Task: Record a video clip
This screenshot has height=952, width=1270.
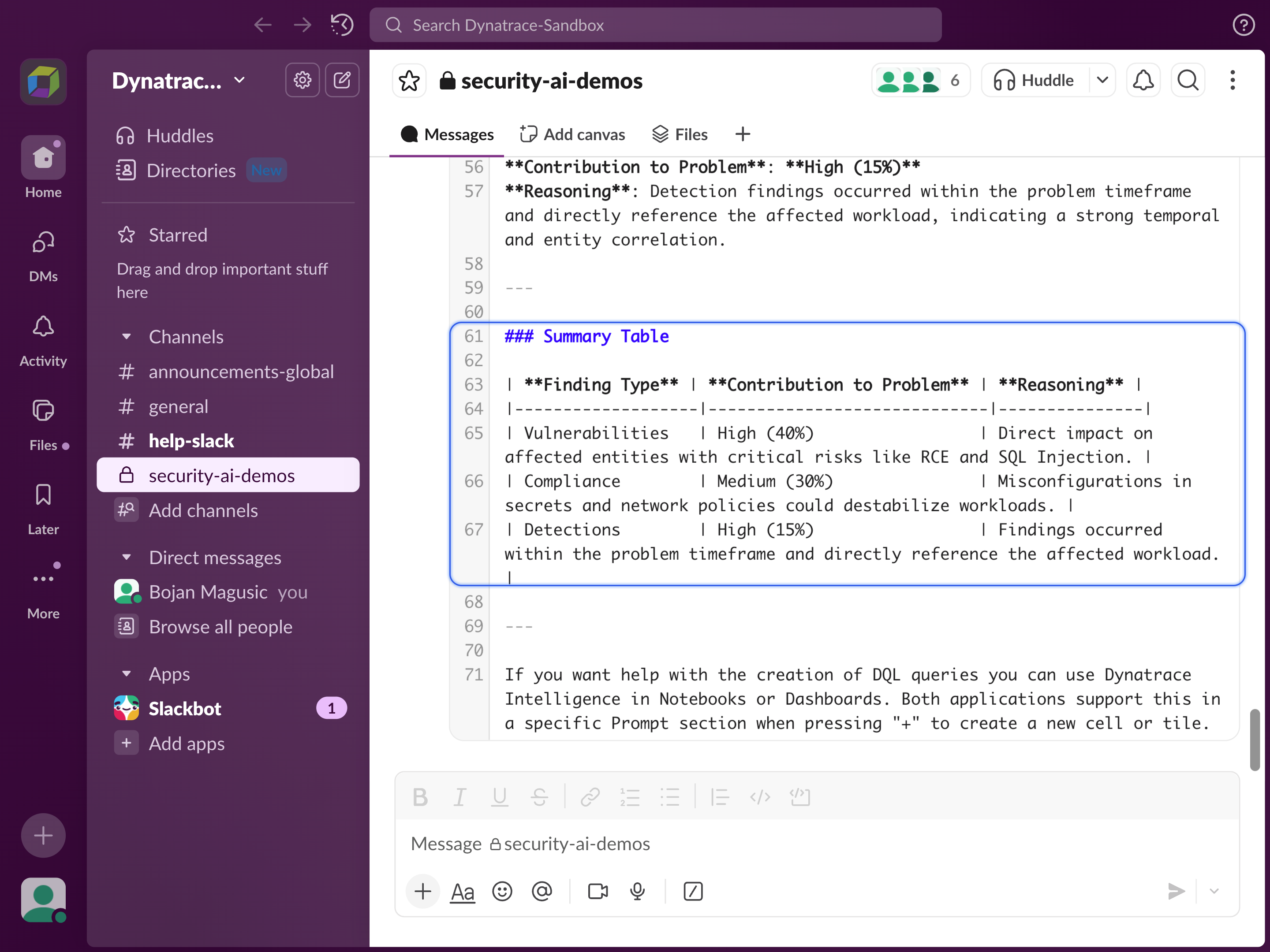Action: coord(597,891)
